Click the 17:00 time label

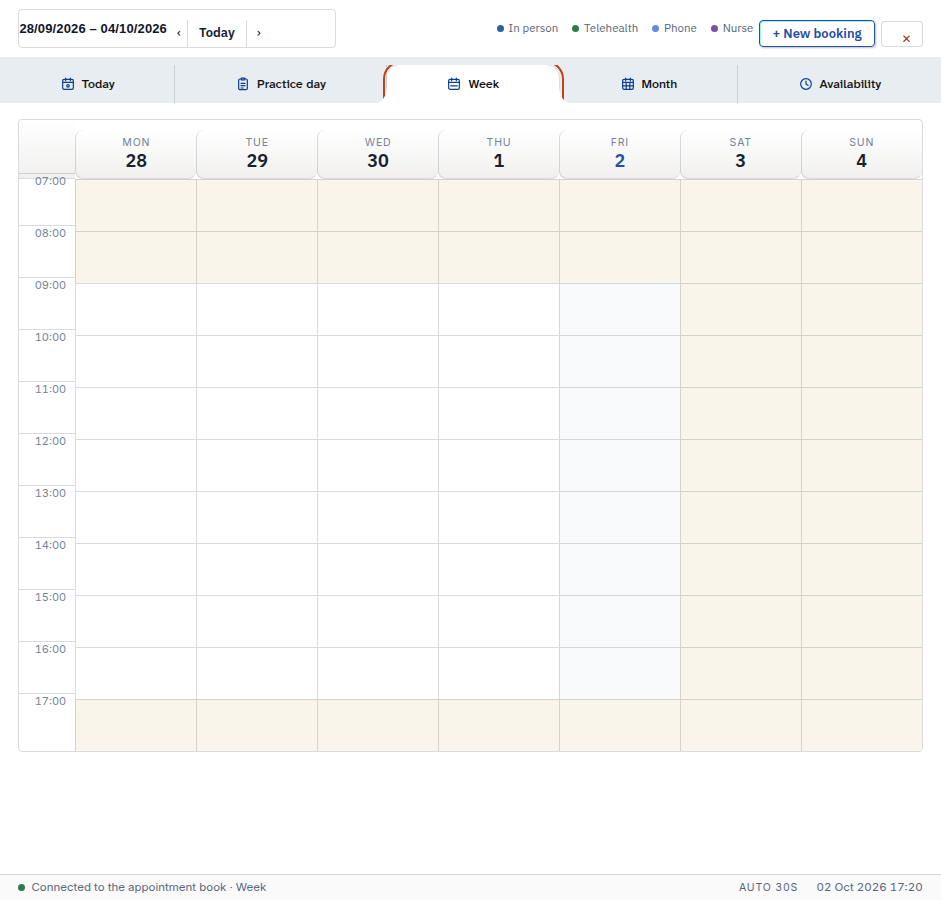(50, 701)
